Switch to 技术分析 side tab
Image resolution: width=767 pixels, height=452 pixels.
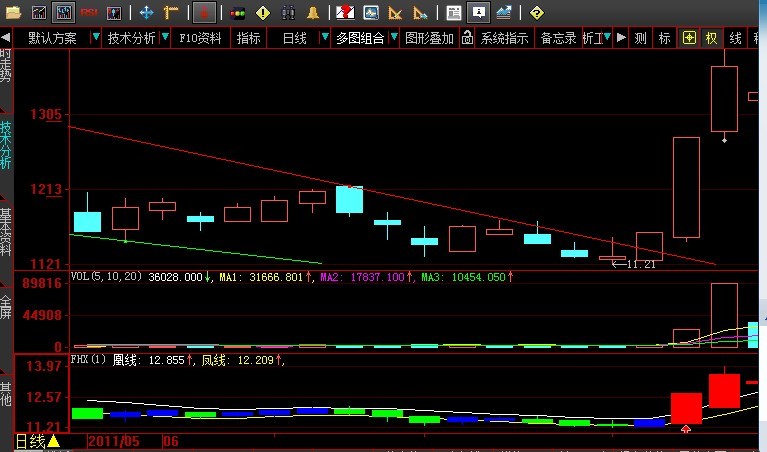6,145
